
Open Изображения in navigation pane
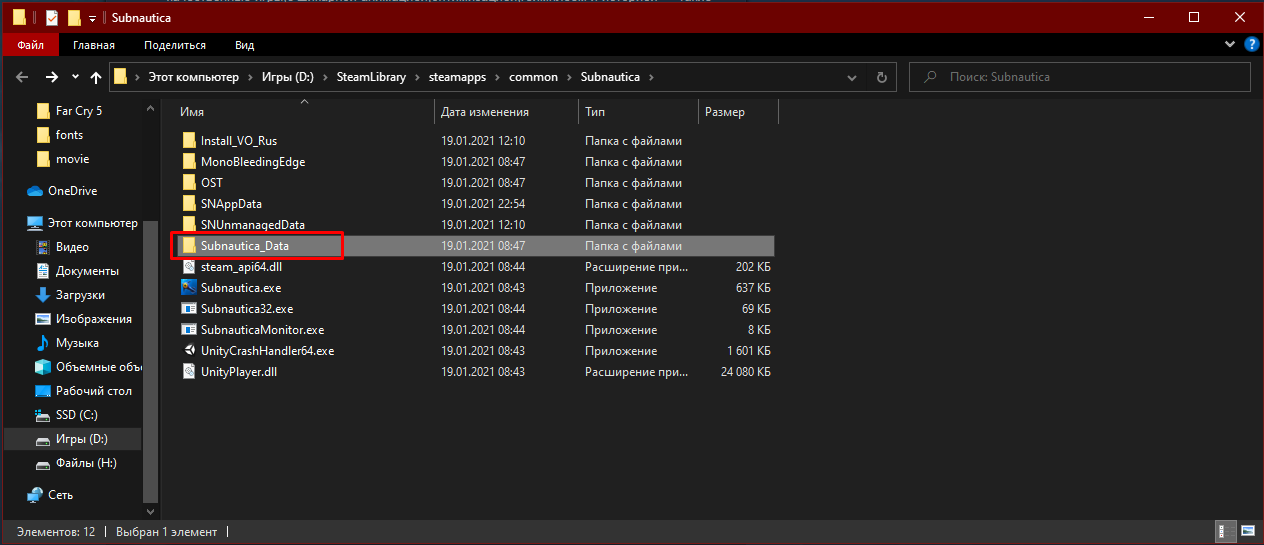point(94,319)
